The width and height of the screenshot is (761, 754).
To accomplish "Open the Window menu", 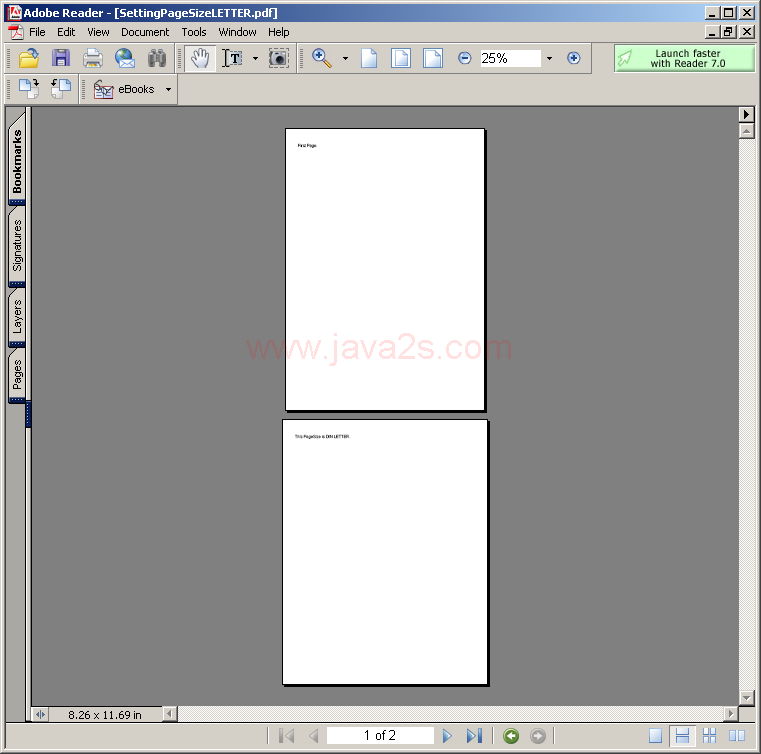I will pyautogui.click(x=237, y=32).
